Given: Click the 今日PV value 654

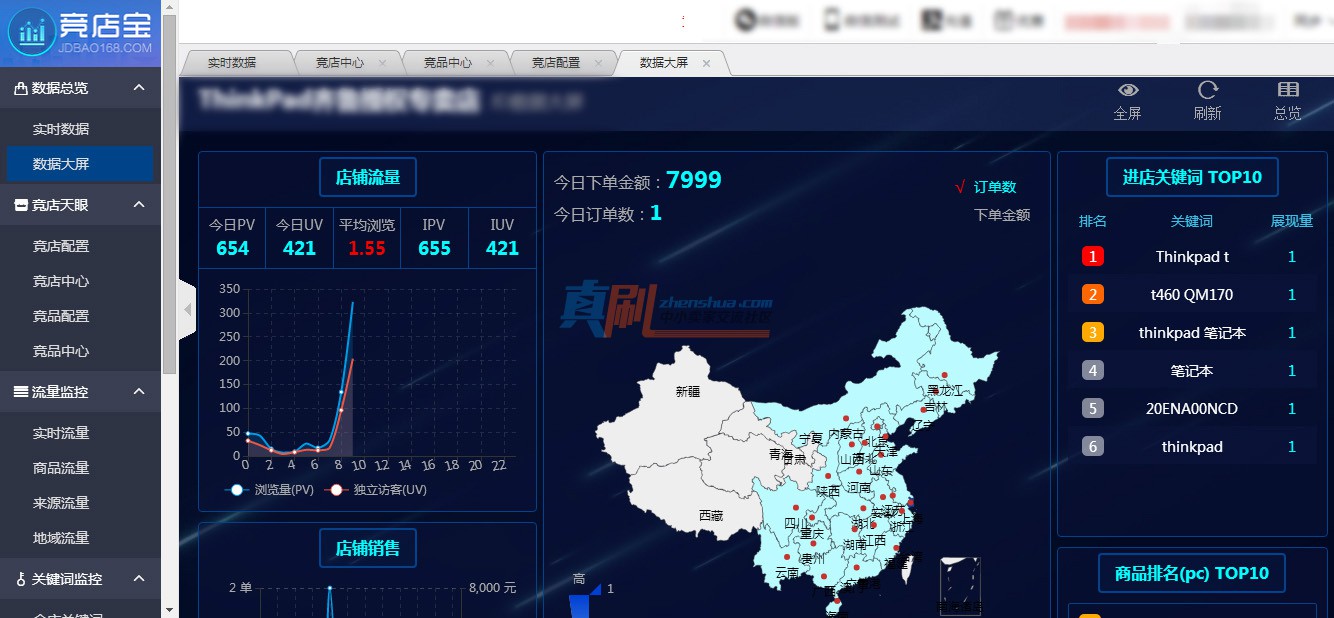Looking at the screenshot, I should (232, 248).
